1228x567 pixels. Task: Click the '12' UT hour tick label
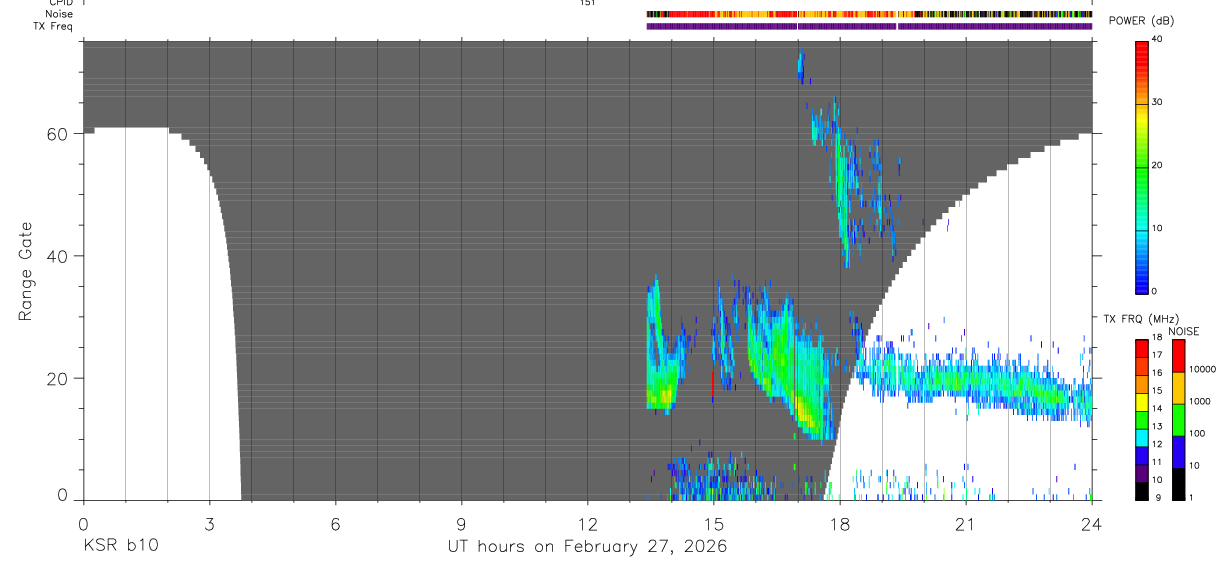pyautogui.click(x=587, y=523)
